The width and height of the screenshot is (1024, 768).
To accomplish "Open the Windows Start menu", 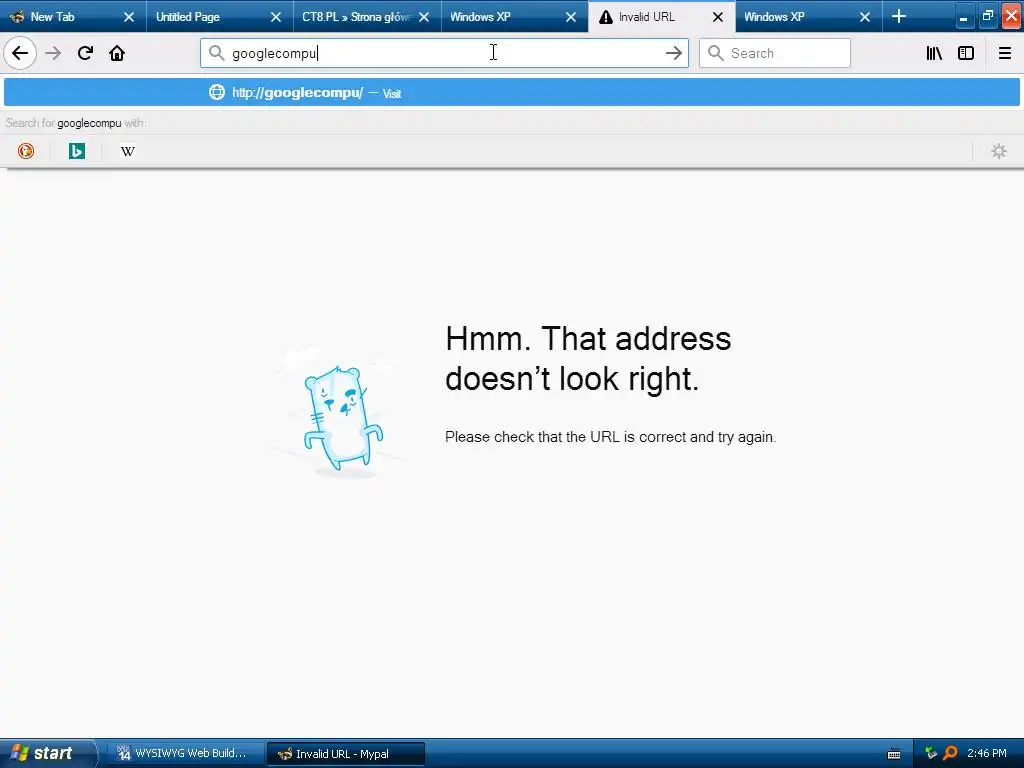I will [47, 753].
